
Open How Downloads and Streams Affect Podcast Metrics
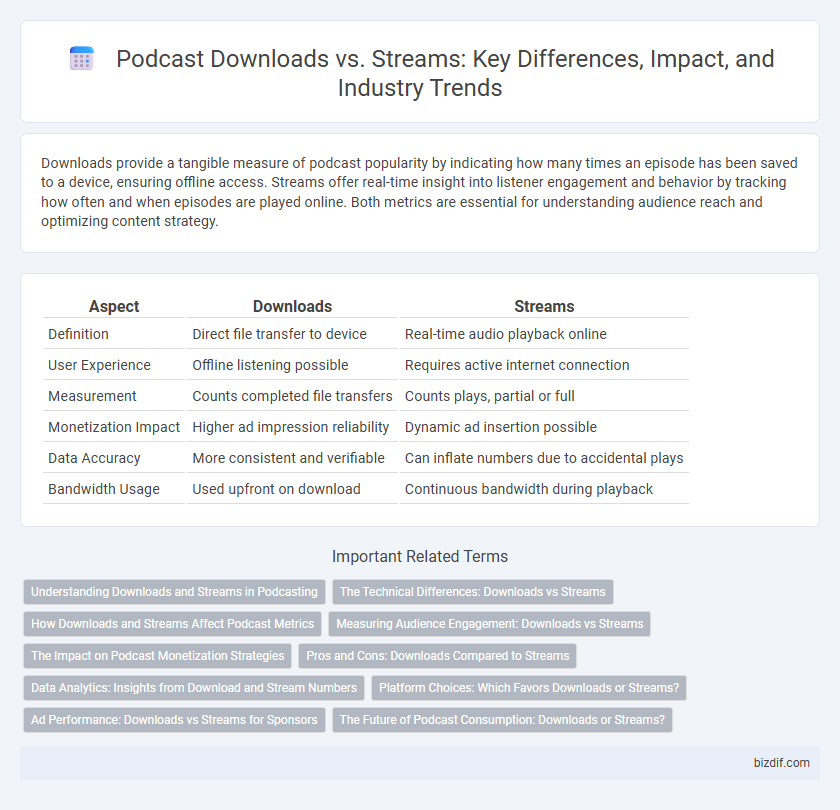[172, 624]
